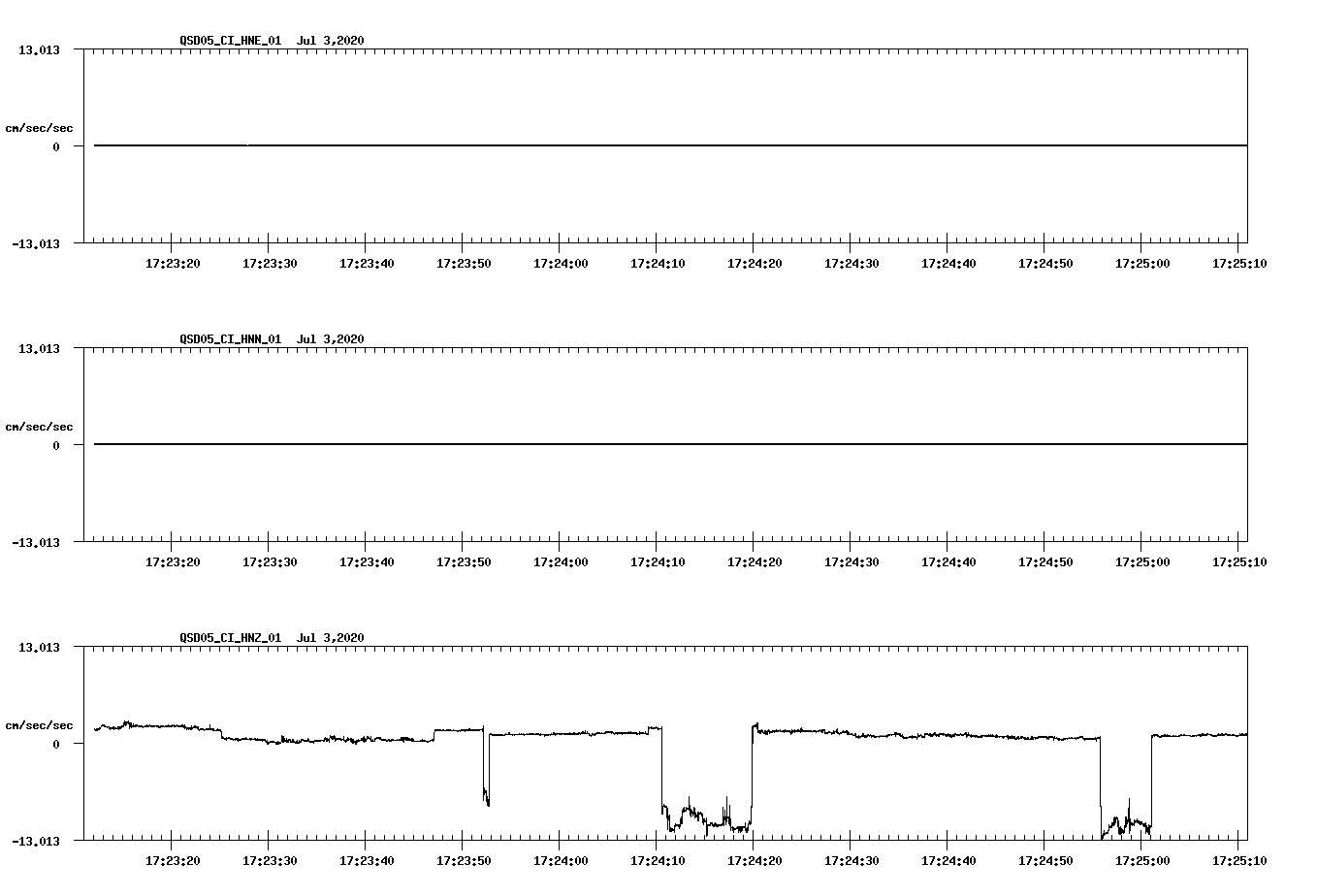This screenshot has height=896, width=1317.
Task: Click 17:23:40 label under HNN plot
Action: pos(367,562)
